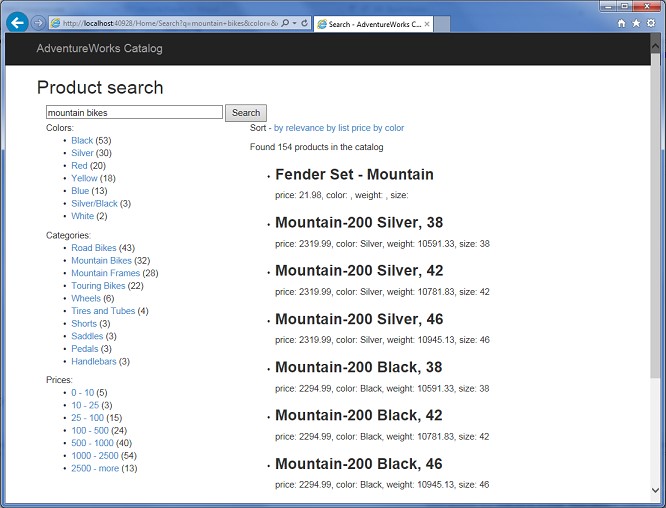Filter by Mountain Frames category
The height and width of the screenshot is (508, 666).
click(x=106, y=273)
